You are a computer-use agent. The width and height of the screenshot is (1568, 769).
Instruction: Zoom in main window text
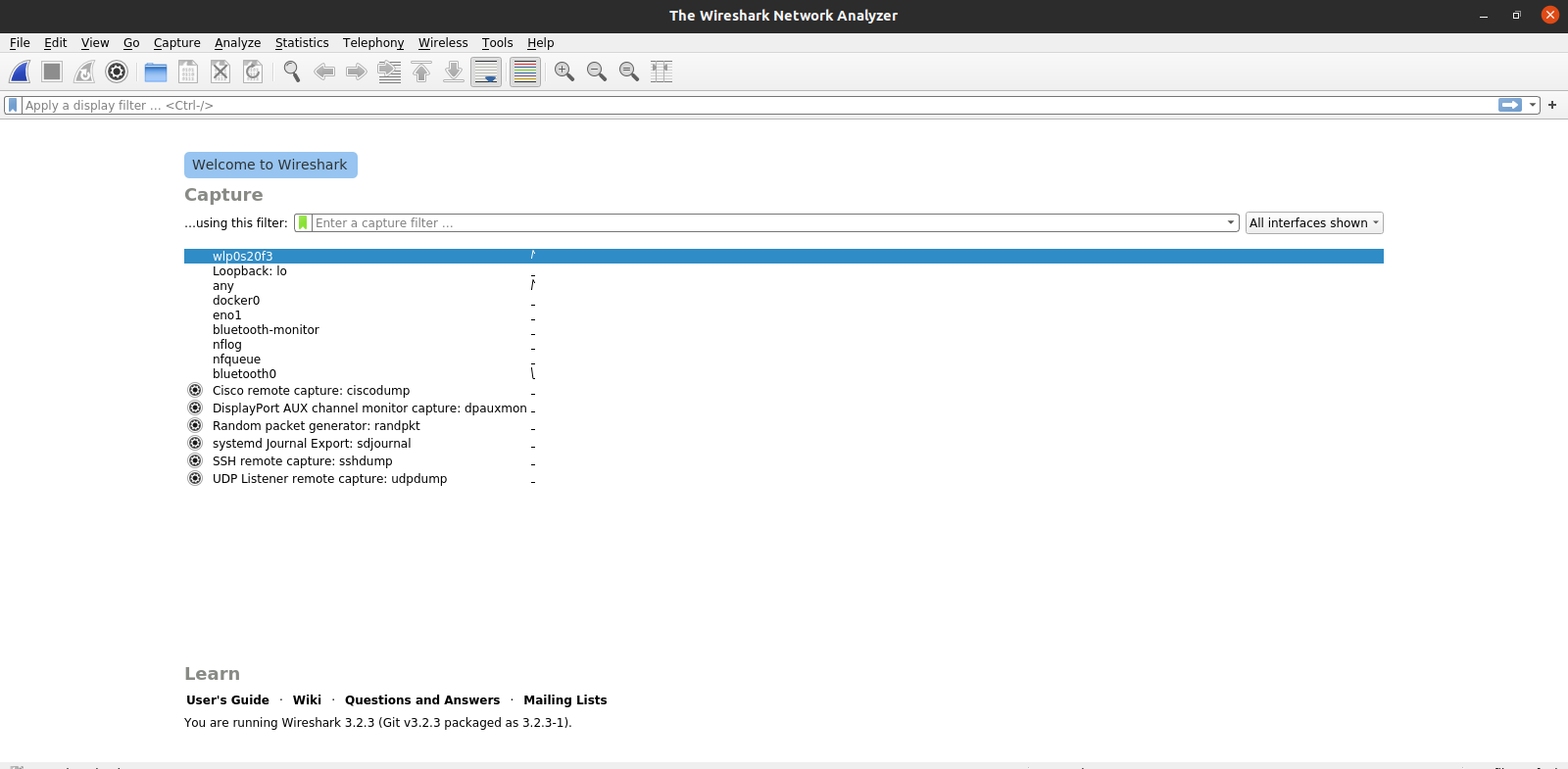click(x=564, y=72)
